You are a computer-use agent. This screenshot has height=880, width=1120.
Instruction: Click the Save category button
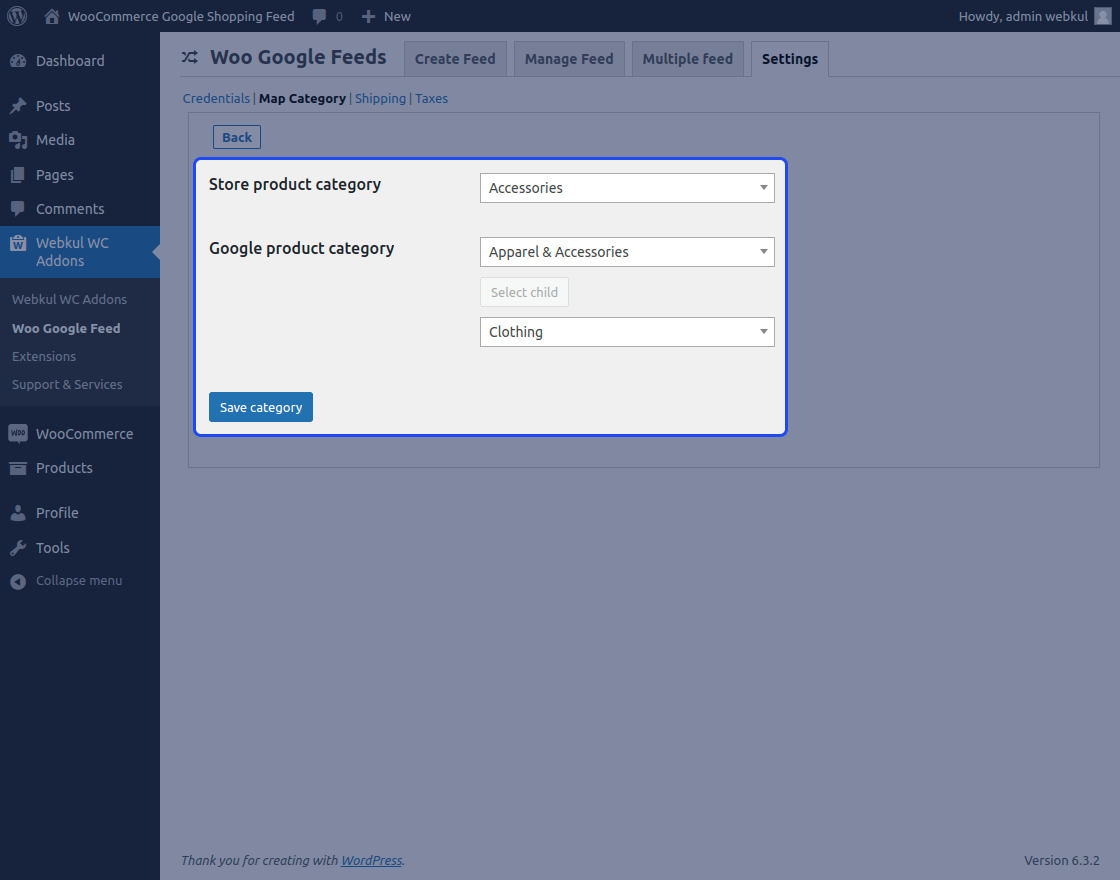click(261, 407)
